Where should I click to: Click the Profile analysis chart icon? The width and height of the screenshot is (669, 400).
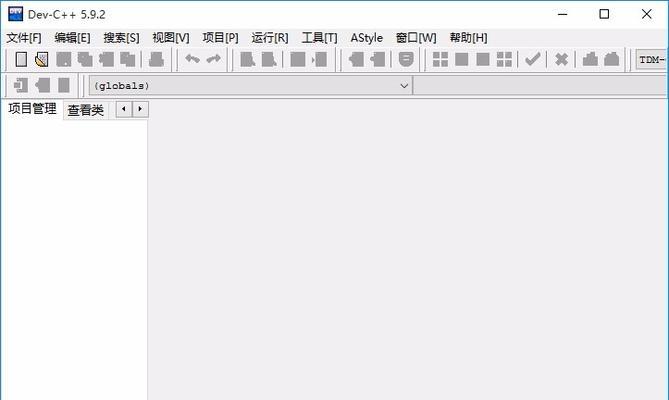(590, 59)
